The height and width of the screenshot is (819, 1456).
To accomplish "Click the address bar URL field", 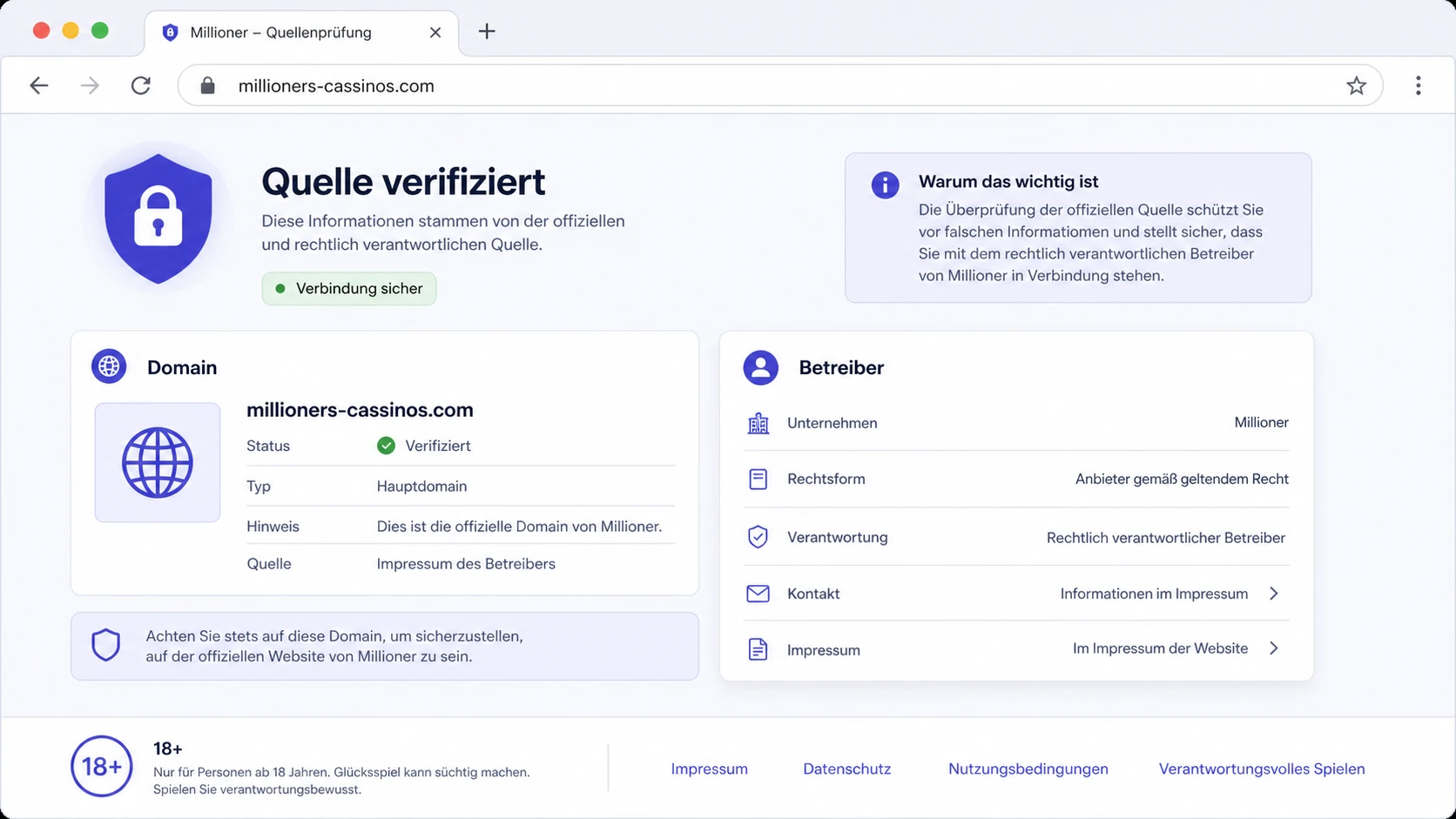I will click(x=779, y=85).
